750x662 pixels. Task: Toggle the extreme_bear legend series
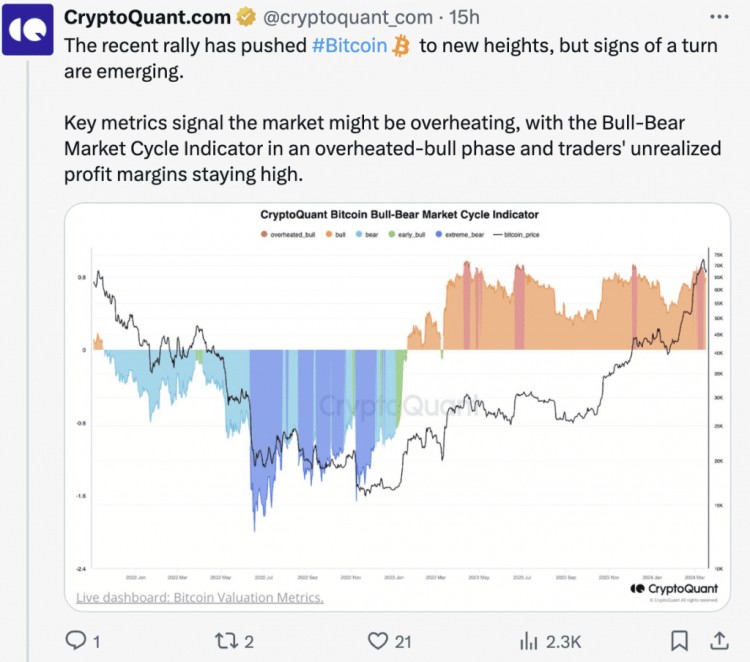pos(457,235)
